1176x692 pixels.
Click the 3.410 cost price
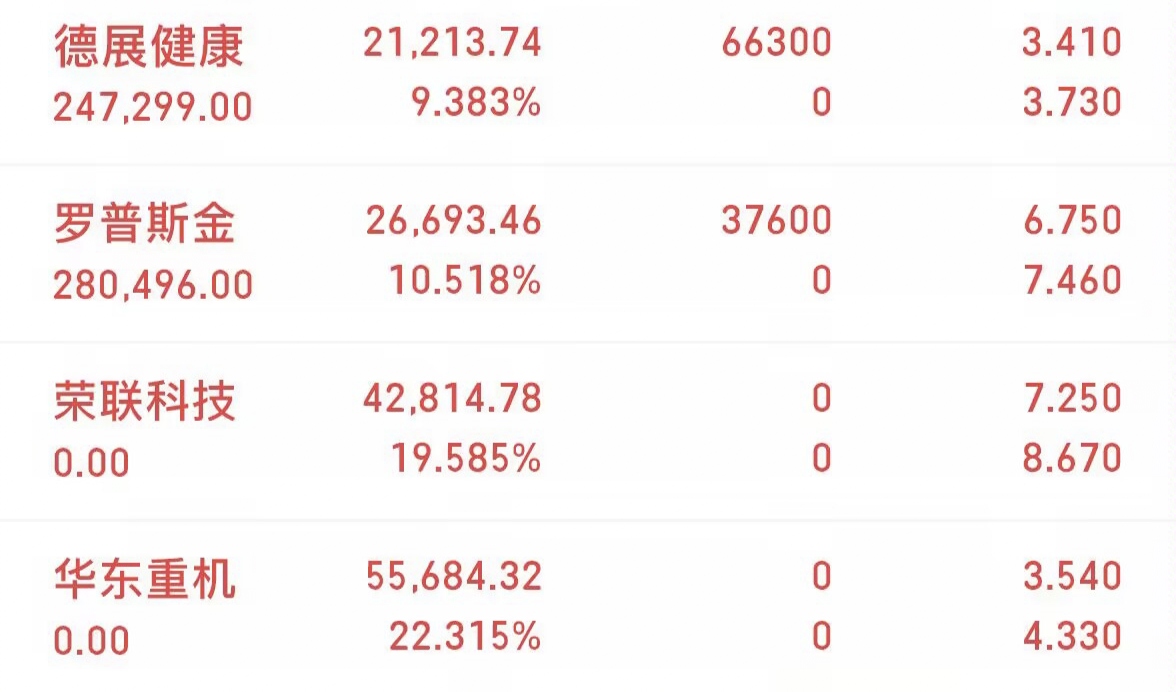pyautogui.click(x=1072, y=43)
